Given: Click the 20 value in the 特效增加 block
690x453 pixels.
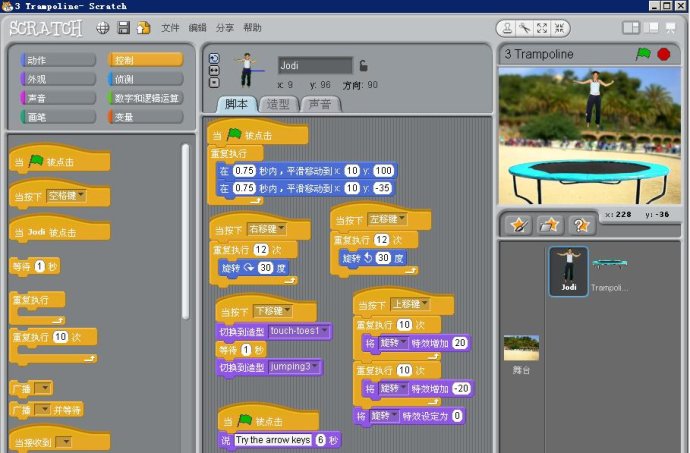Looking at the screenshot, I should [x=459, y=343].
